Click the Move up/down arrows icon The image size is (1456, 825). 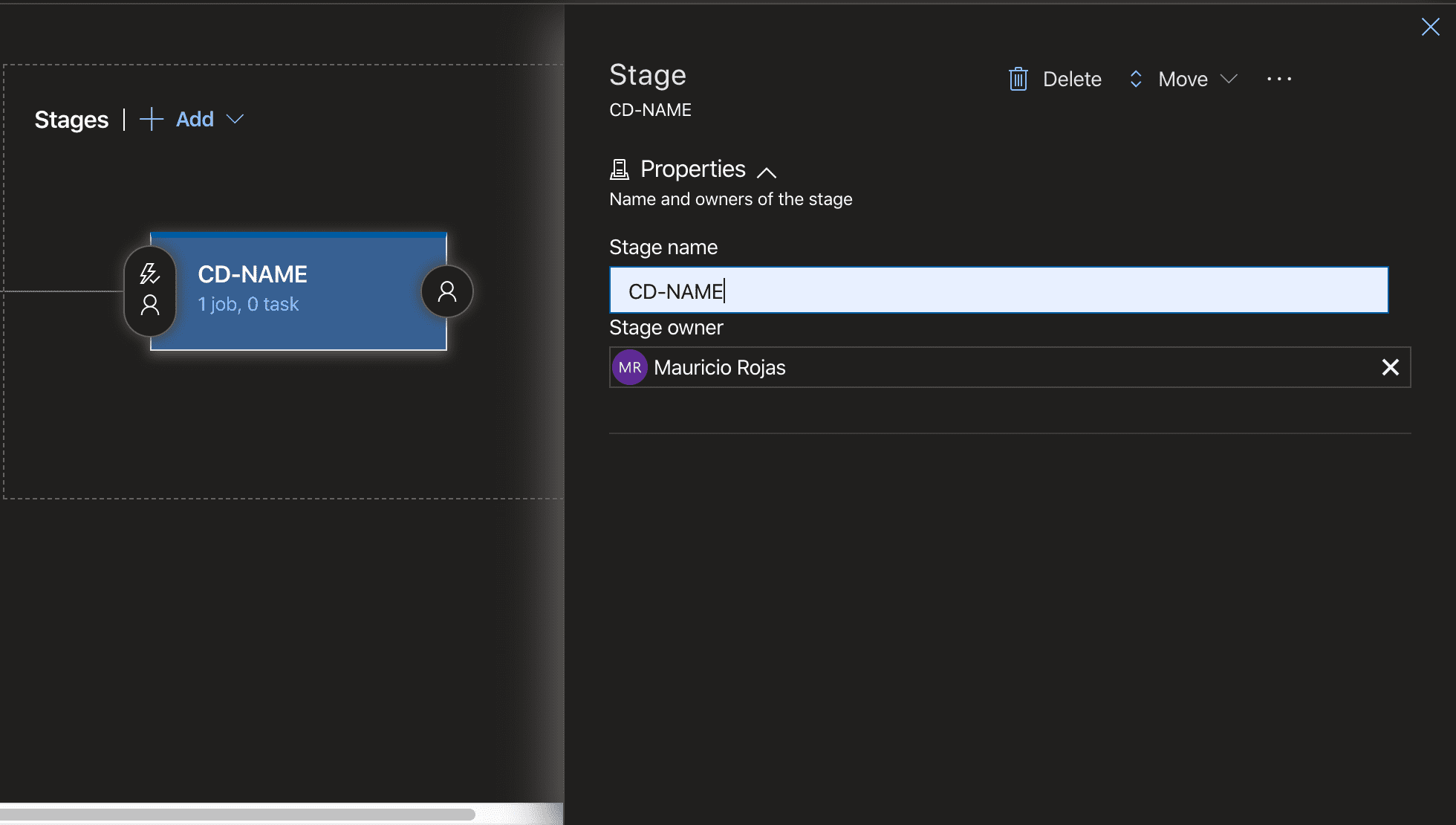pos(1135,79)
